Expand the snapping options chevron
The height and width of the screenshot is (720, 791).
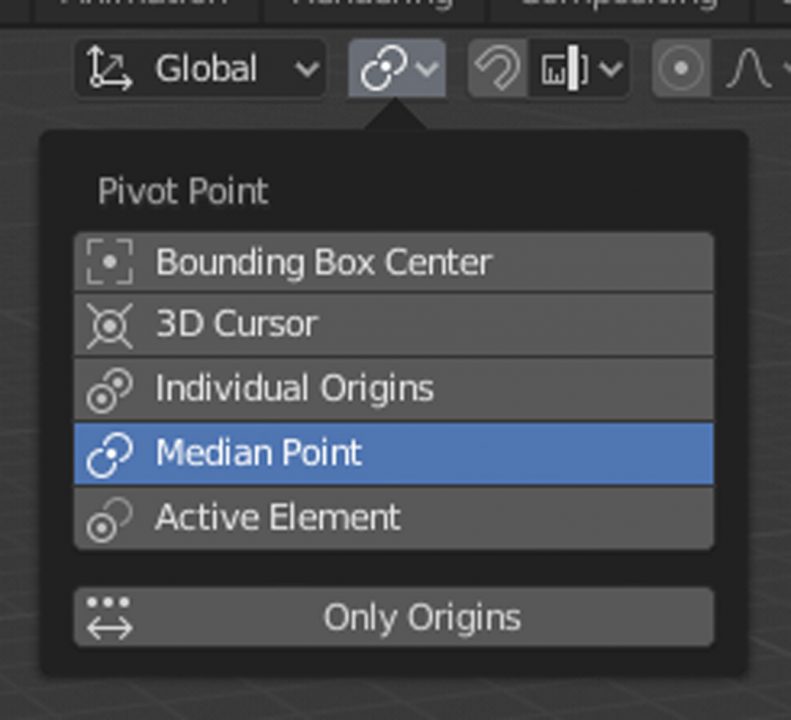(x=611, y=70)
